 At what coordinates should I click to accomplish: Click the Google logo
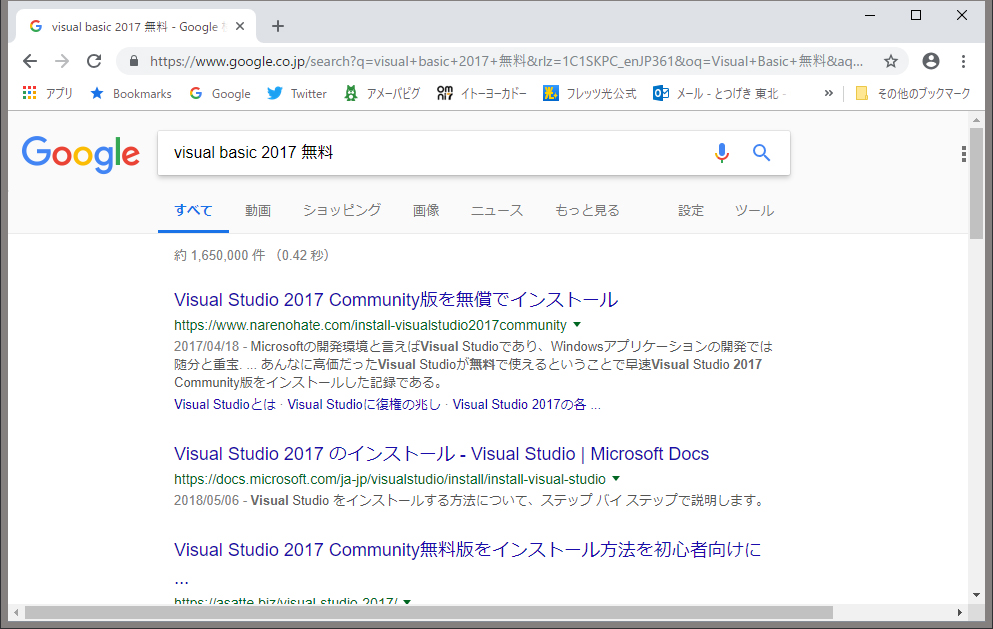(81, 154)
